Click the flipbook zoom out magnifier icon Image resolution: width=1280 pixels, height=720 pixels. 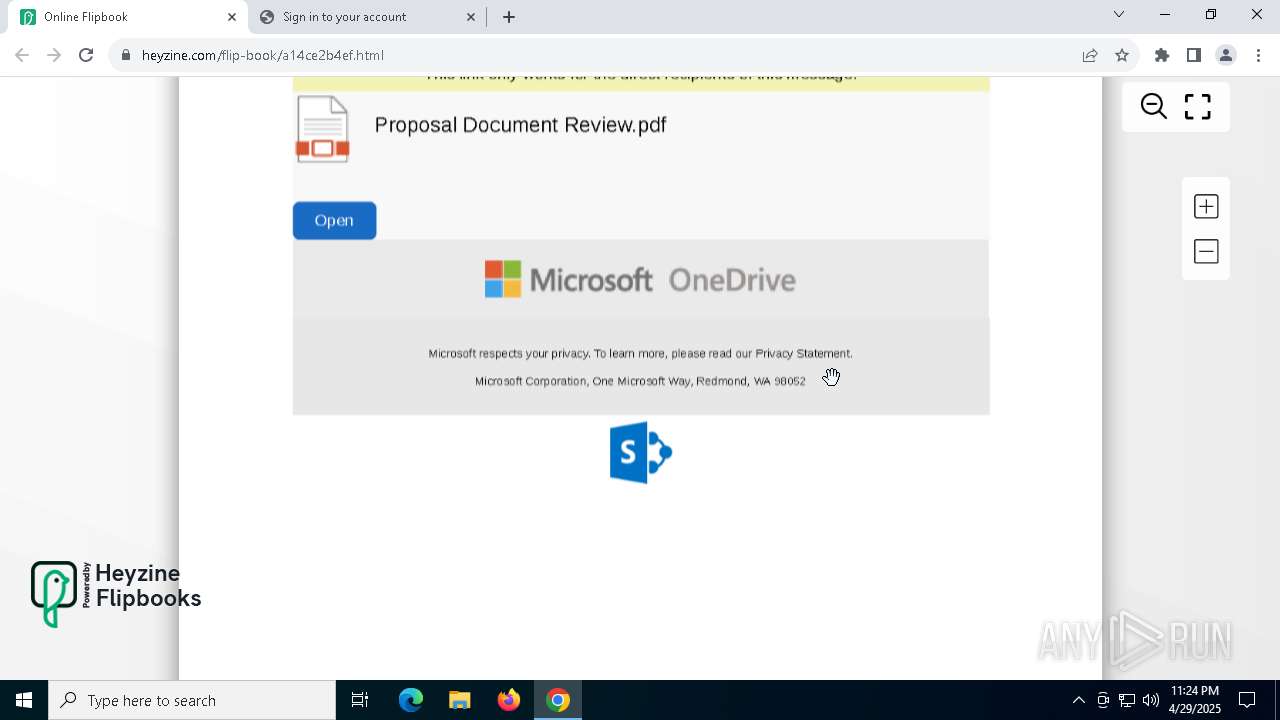(1154, 106)
